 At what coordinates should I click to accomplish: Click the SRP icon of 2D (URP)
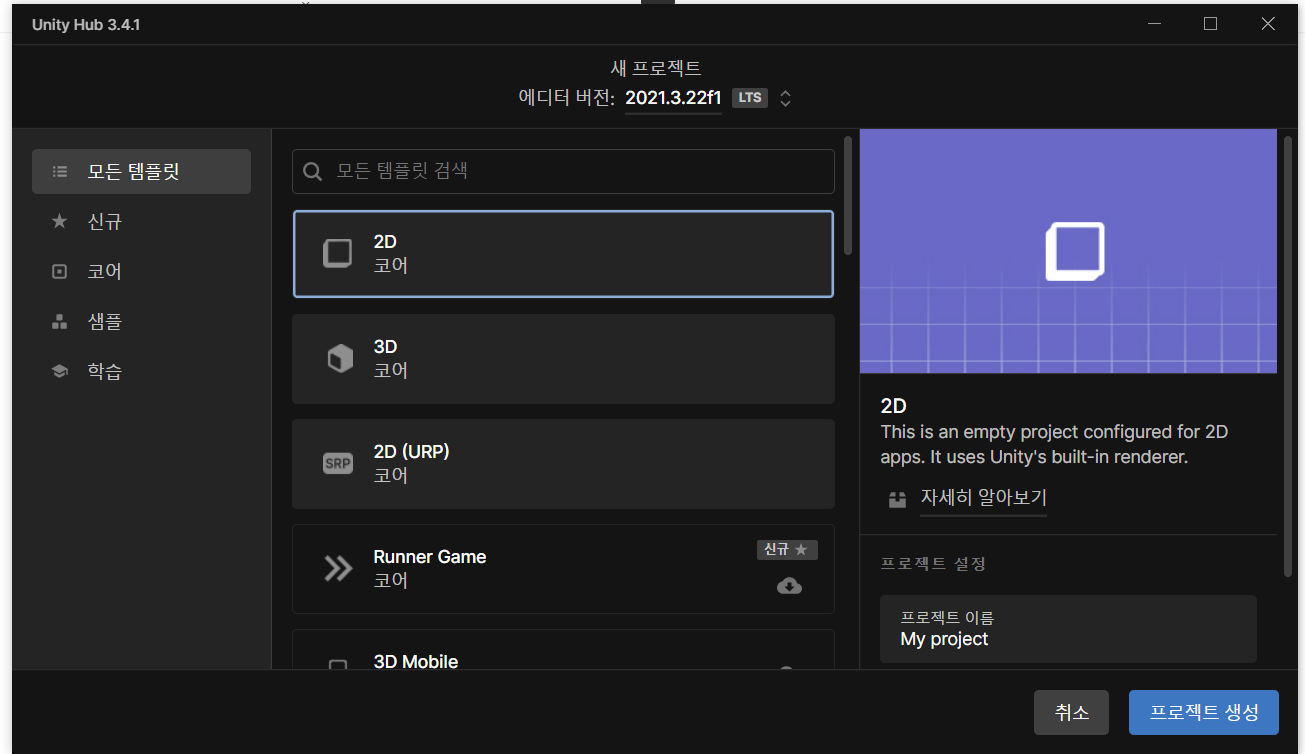(338, 463)
